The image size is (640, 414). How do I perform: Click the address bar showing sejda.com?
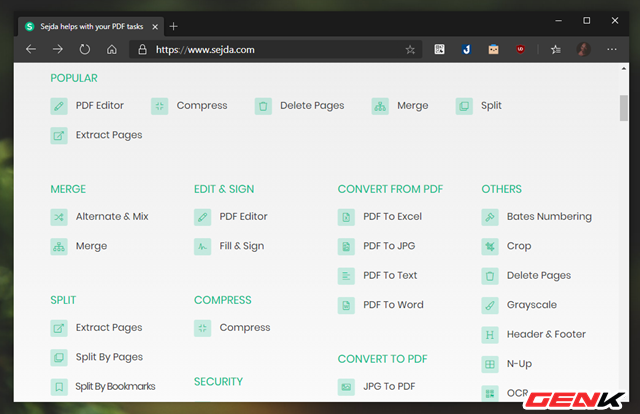270,49
